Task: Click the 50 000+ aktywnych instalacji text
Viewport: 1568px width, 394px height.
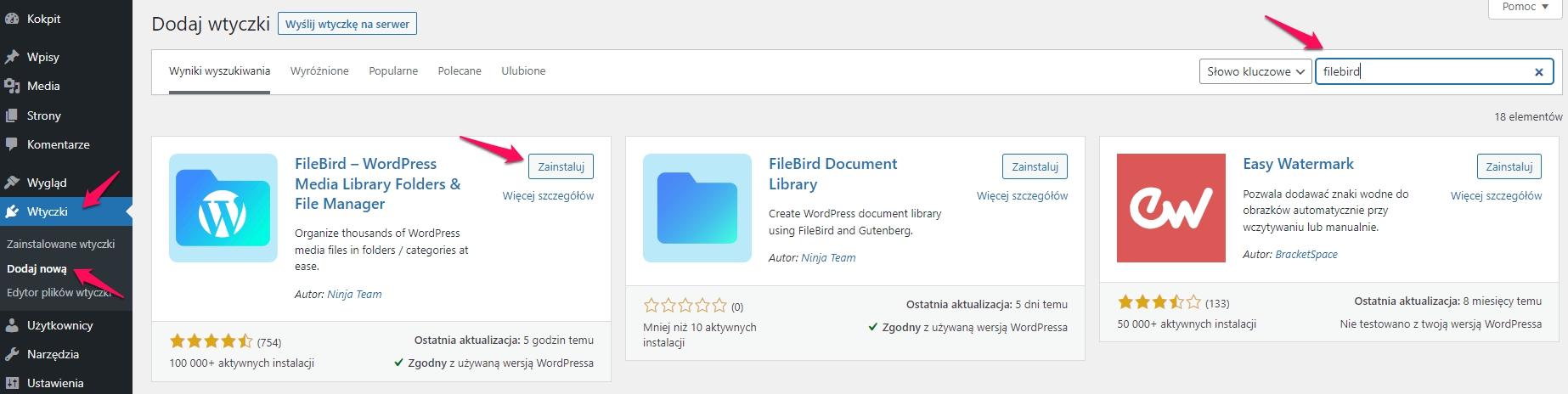Action: pos(1187,324)
